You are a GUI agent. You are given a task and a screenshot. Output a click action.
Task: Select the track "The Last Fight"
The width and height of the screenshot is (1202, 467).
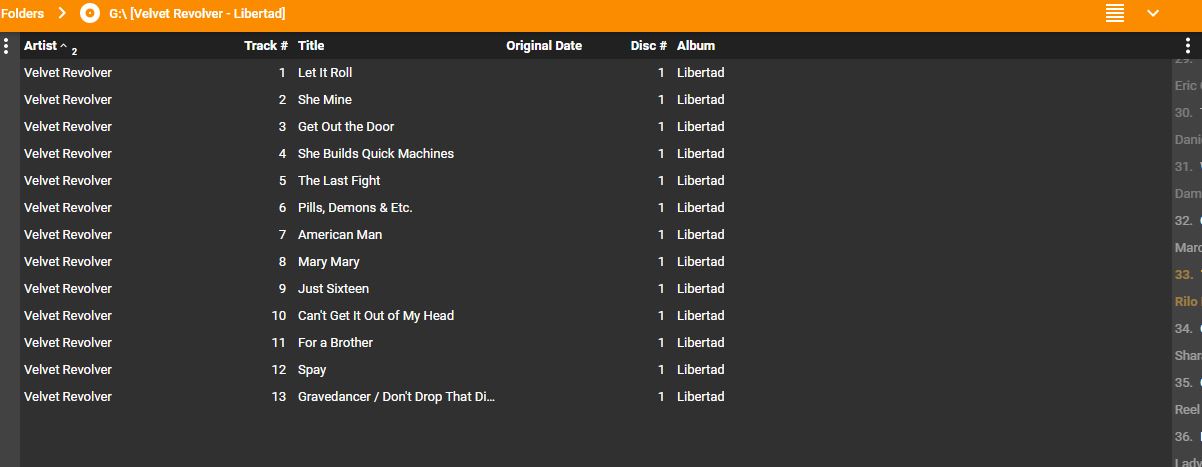point(339,181)
